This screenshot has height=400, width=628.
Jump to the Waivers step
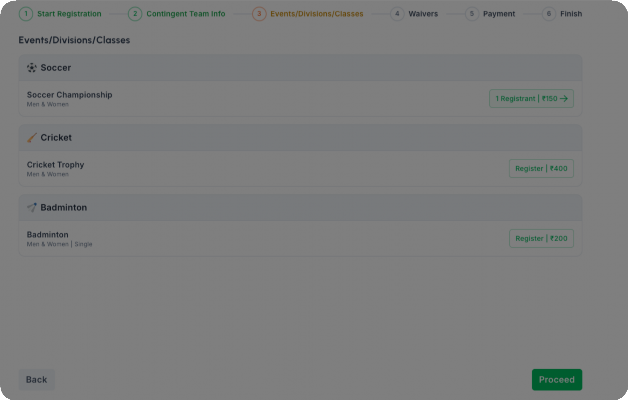click(414, 14)
